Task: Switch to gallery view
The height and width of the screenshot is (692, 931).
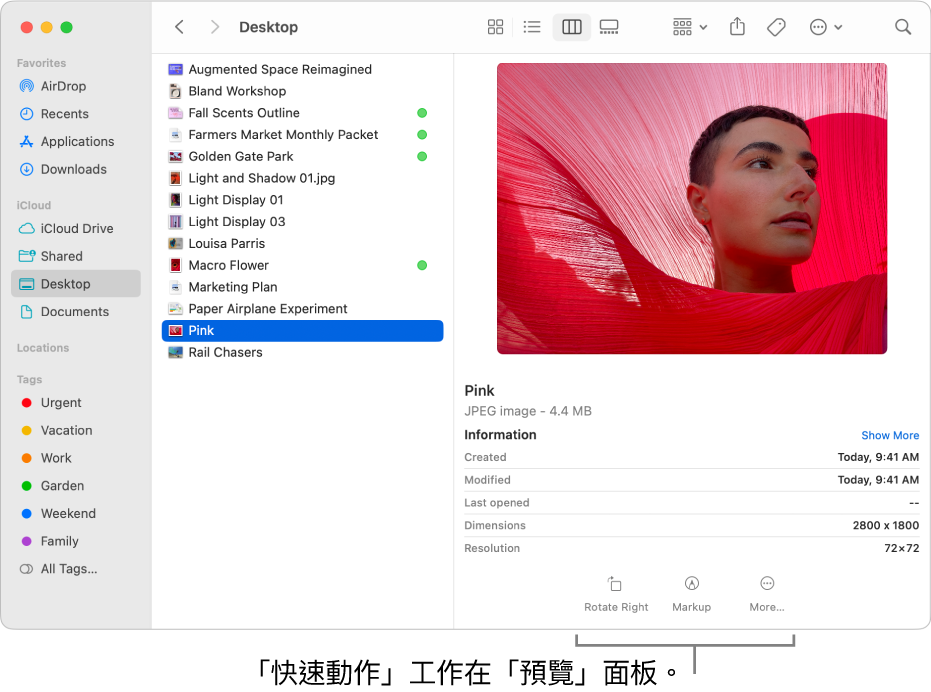Action: tap(609, 27)
